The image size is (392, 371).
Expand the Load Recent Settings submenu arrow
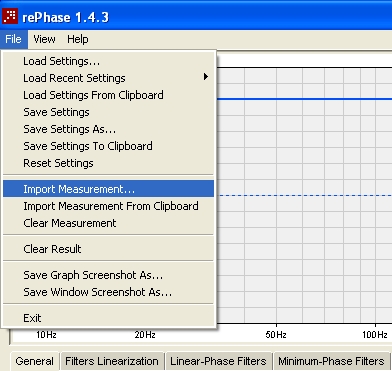(206, 77)
